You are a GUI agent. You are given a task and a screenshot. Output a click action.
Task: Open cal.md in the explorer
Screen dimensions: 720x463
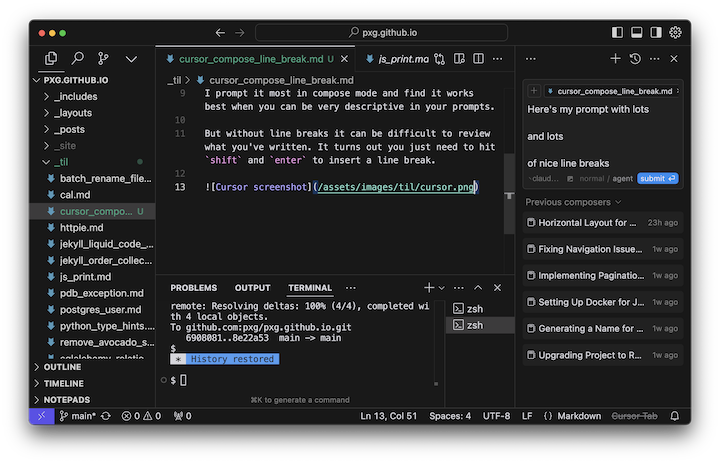click(x=92, y=195)
